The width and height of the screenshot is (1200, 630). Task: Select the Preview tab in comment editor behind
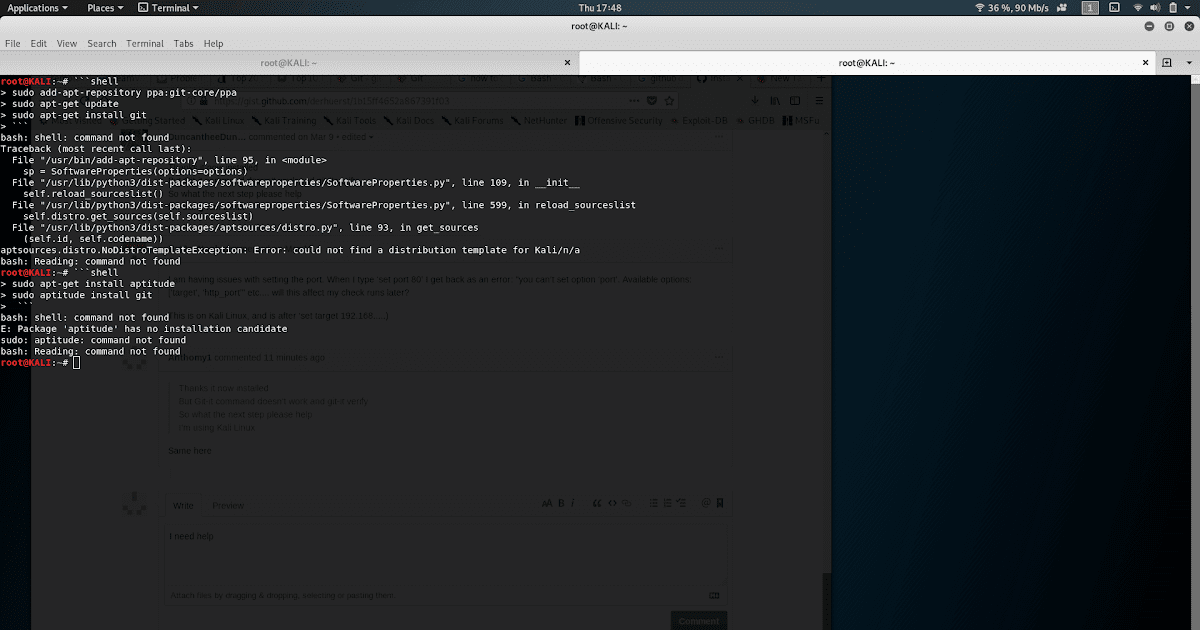click(228, 506)
